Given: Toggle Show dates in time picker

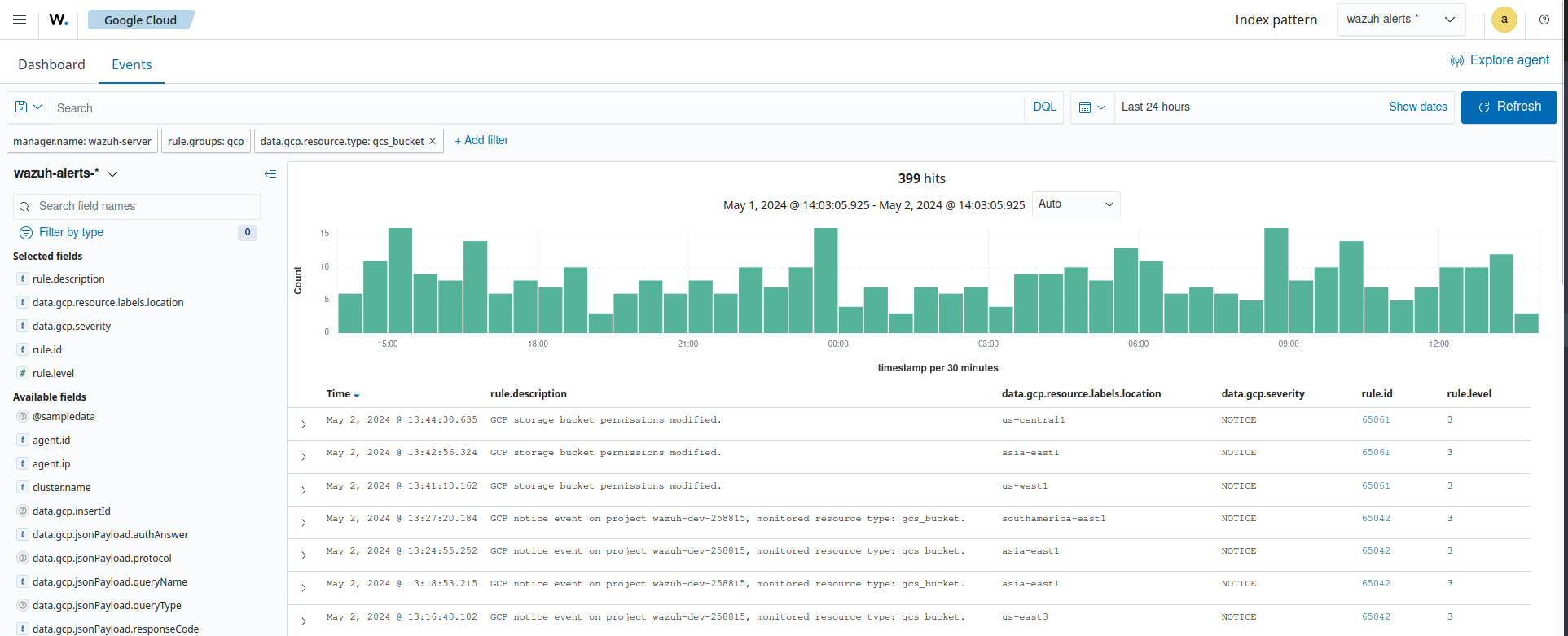Looking at the screenshot, I should pyautogui.click(x=1417, y=107).
